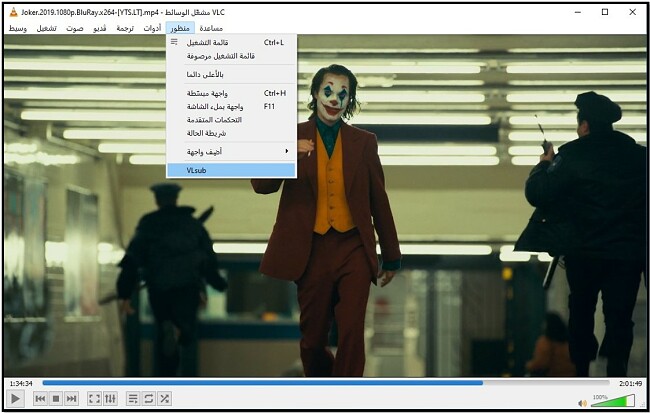
Task: Open the مساعدة menu
Action: 211,28
